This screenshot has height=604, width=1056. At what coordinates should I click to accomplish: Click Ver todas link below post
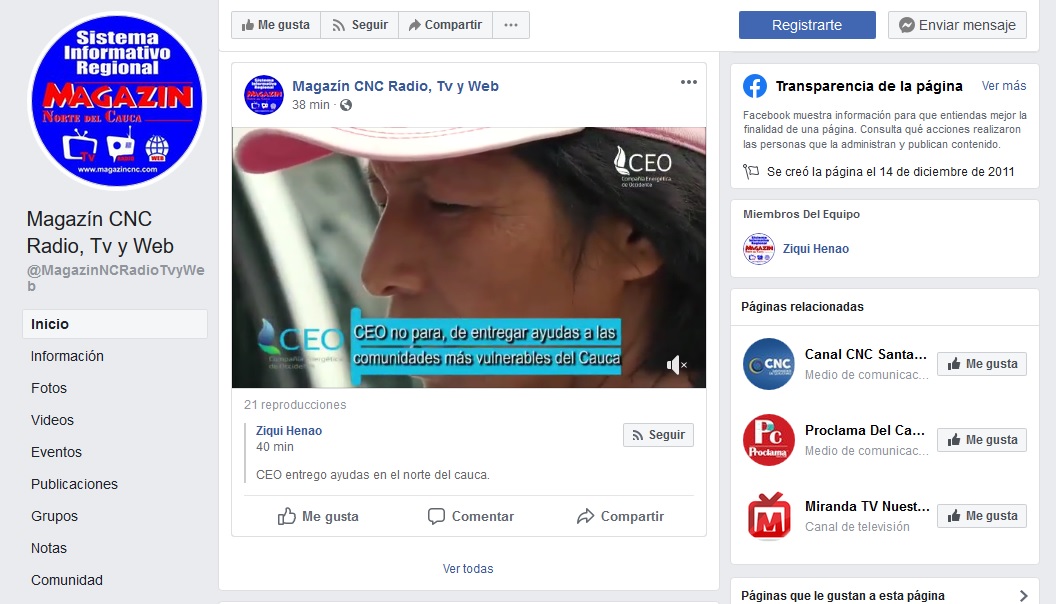pos(468,569)
